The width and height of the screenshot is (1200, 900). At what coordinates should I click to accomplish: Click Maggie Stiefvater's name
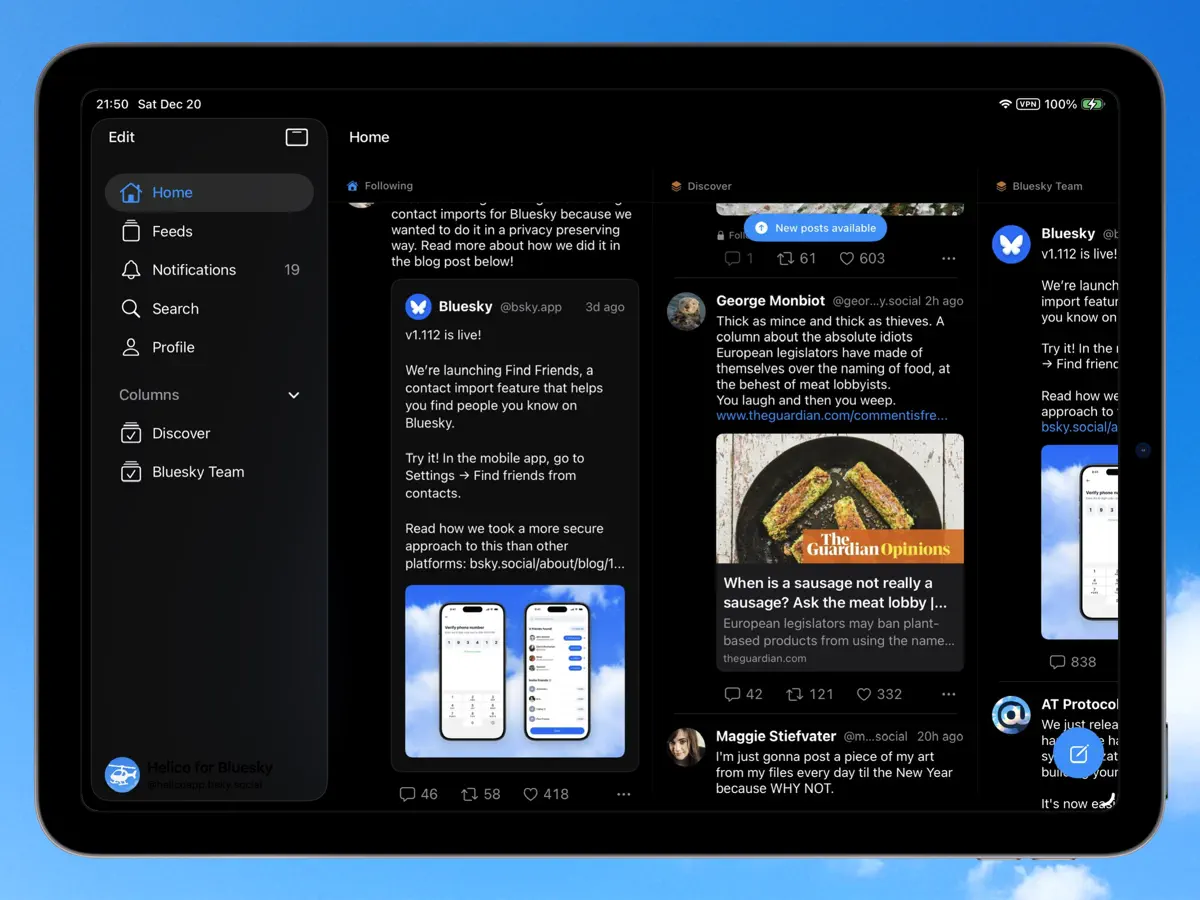(776, 736)
